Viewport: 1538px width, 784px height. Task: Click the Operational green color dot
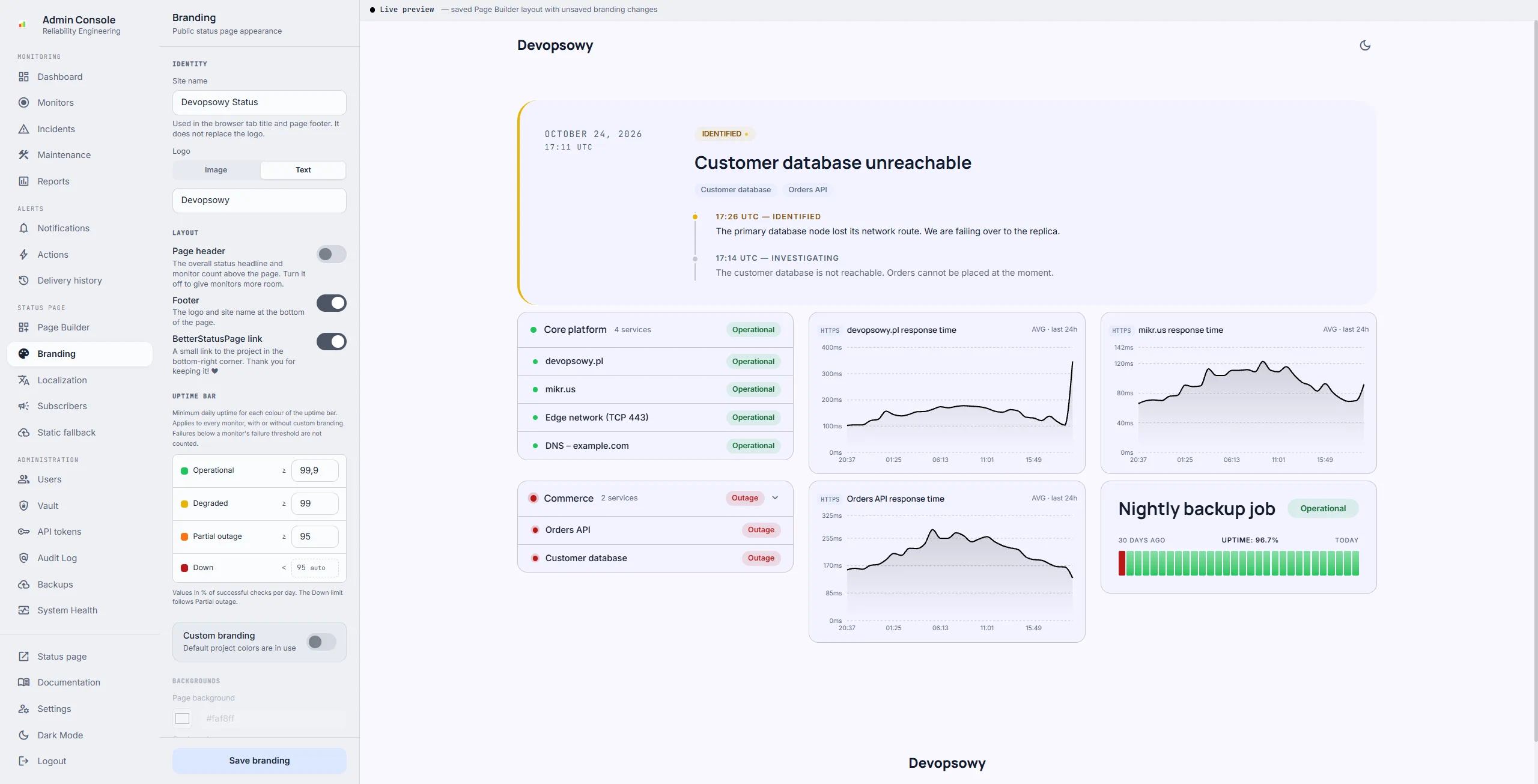coord(184,471)
